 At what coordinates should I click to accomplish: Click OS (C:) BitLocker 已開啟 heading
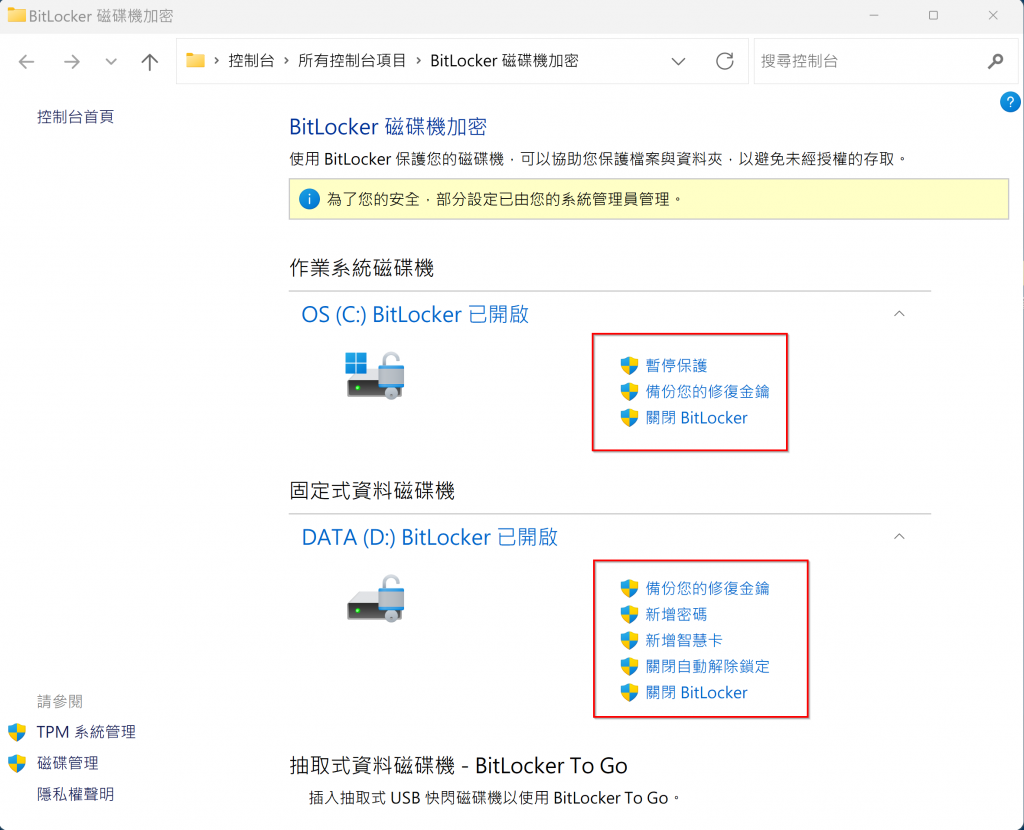click(x=415, y=315)
